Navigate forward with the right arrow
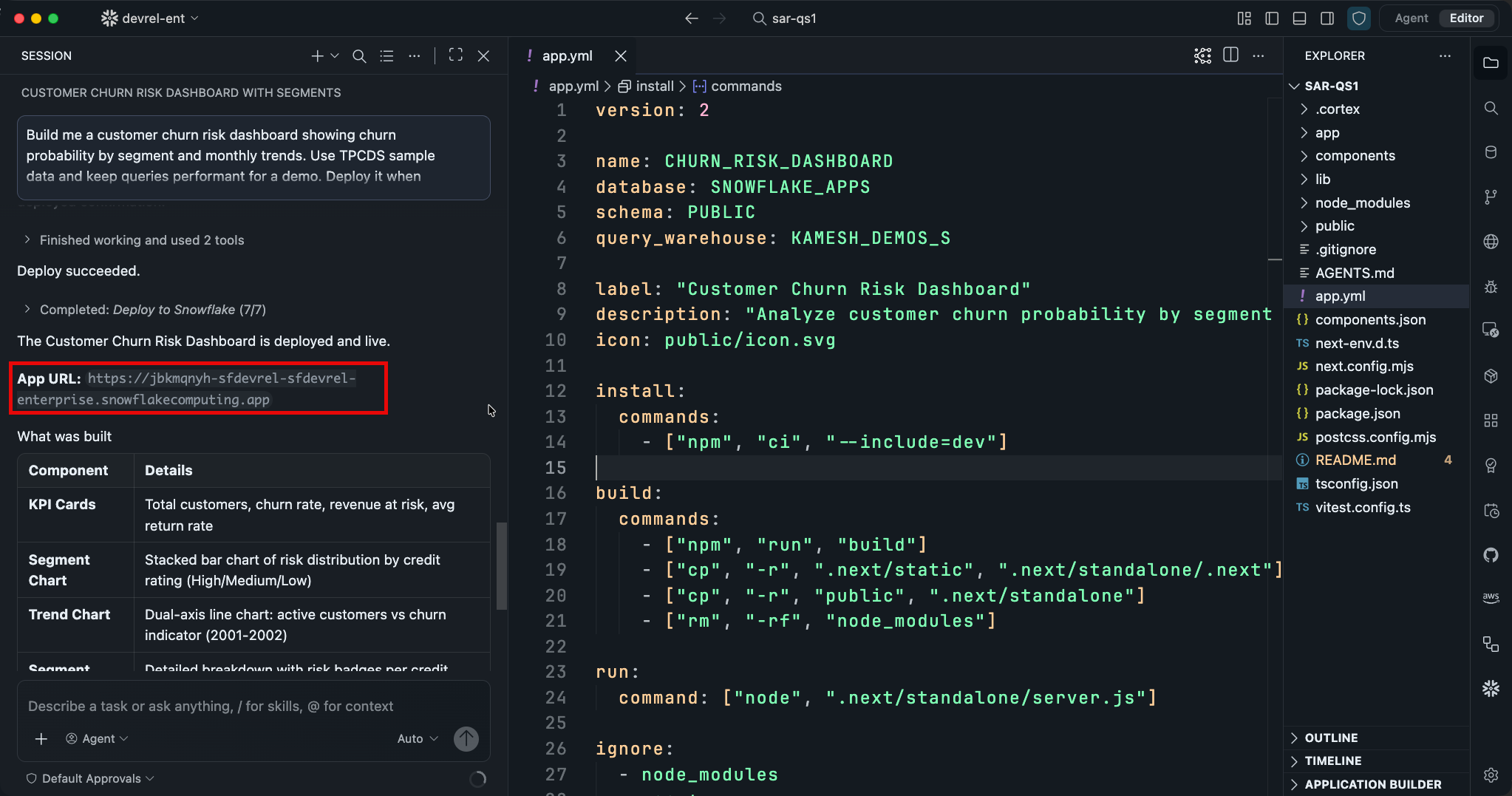The height and width of the screenshot is (796, 1512). click(720, 18)
